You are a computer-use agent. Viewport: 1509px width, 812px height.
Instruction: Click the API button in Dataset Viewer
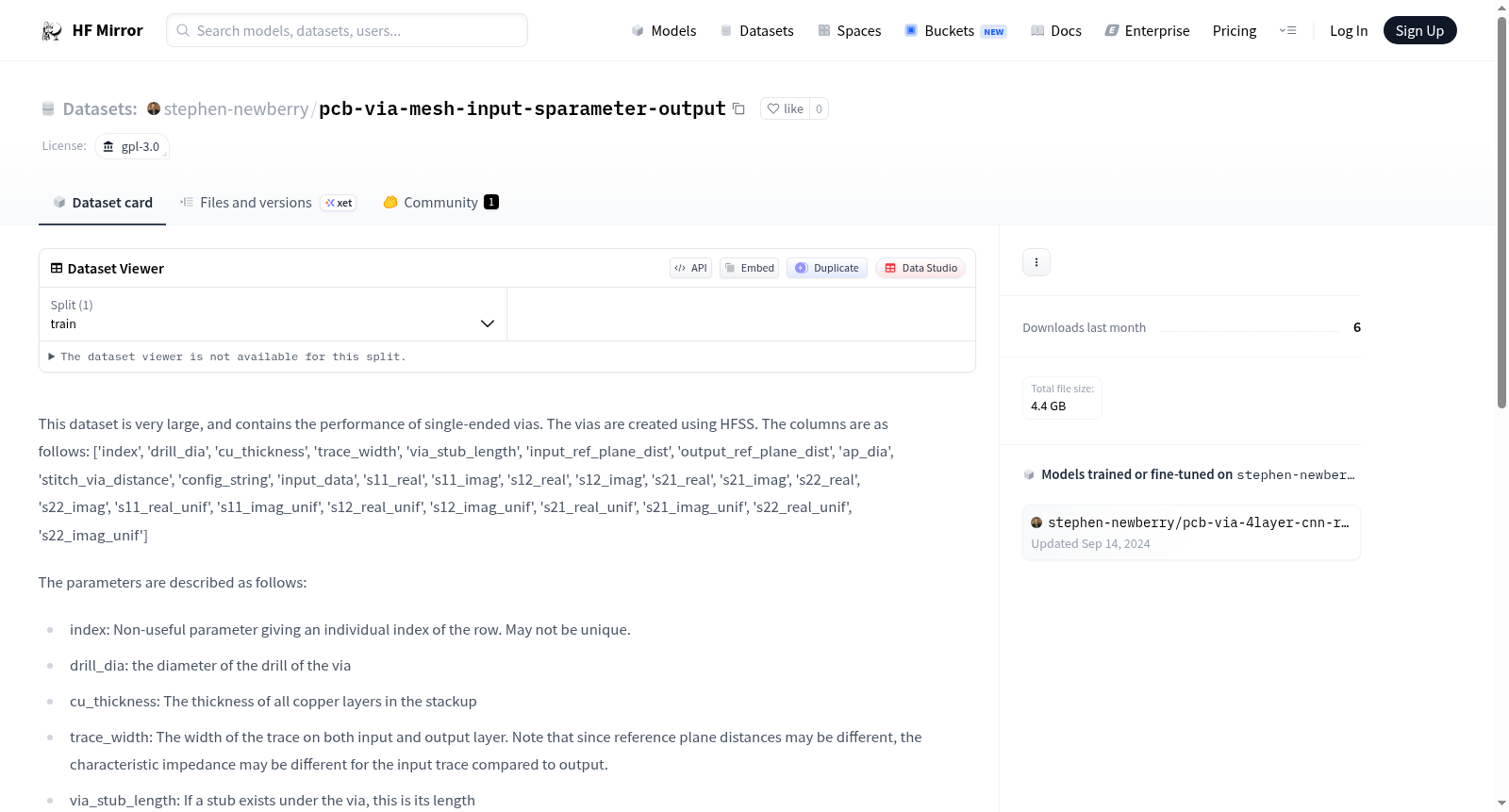690,268
